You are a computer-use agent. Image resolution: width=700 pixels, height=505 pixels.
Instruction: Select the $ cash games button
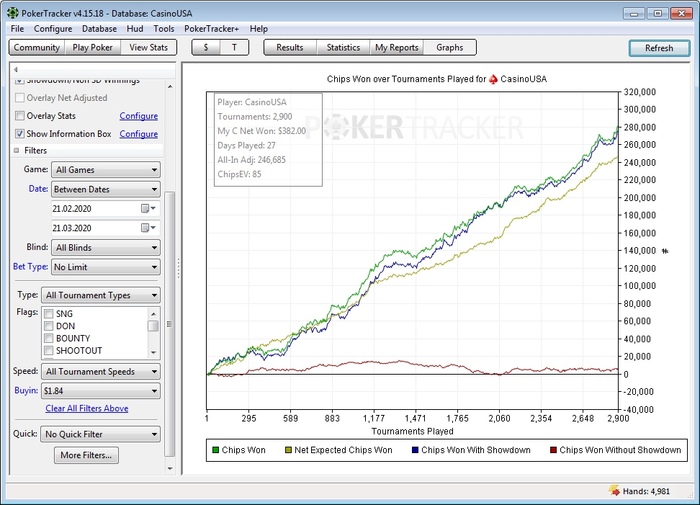tap(206, 47)
